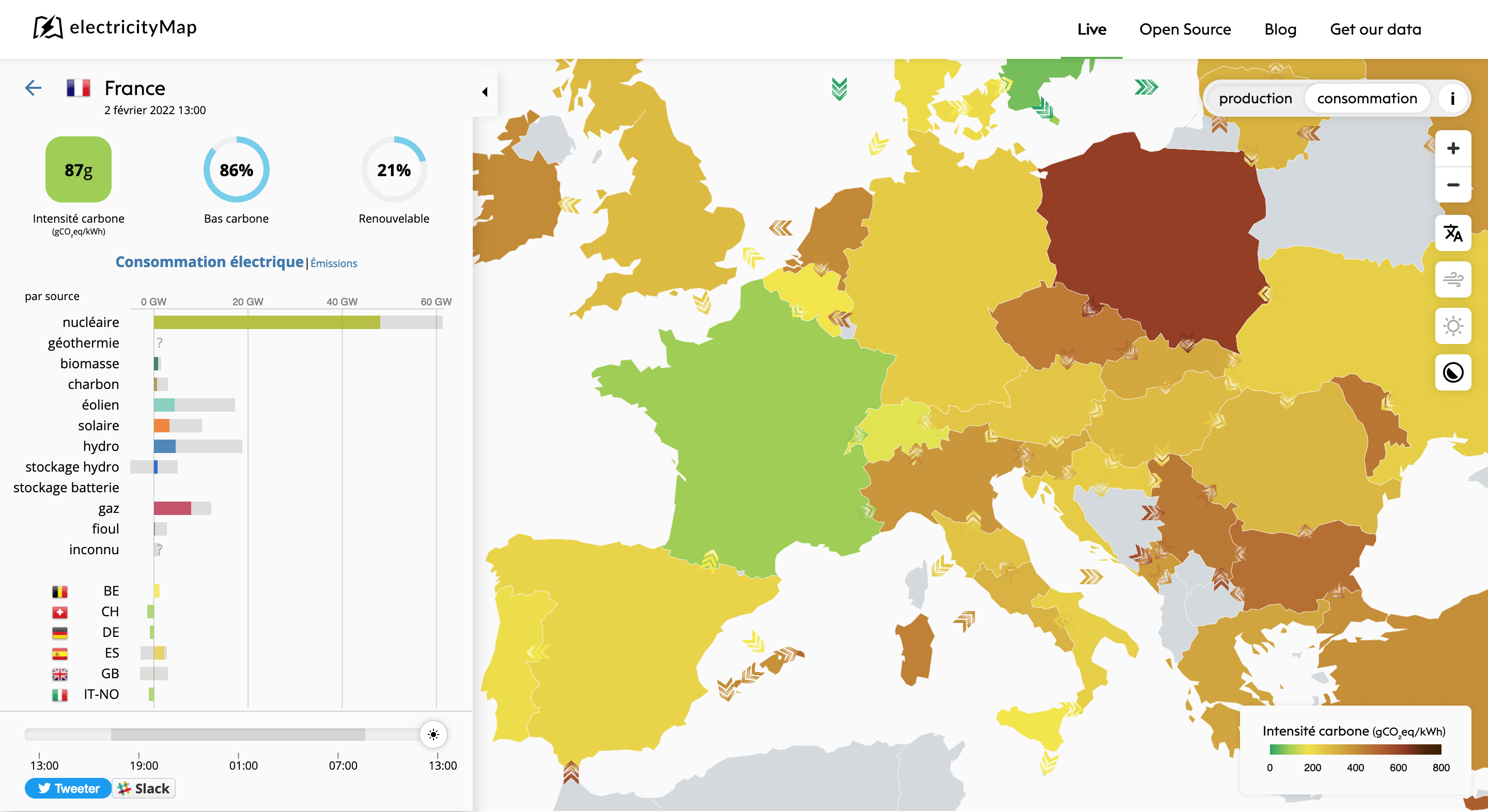Go back using the left arrow

click(34, 88)
